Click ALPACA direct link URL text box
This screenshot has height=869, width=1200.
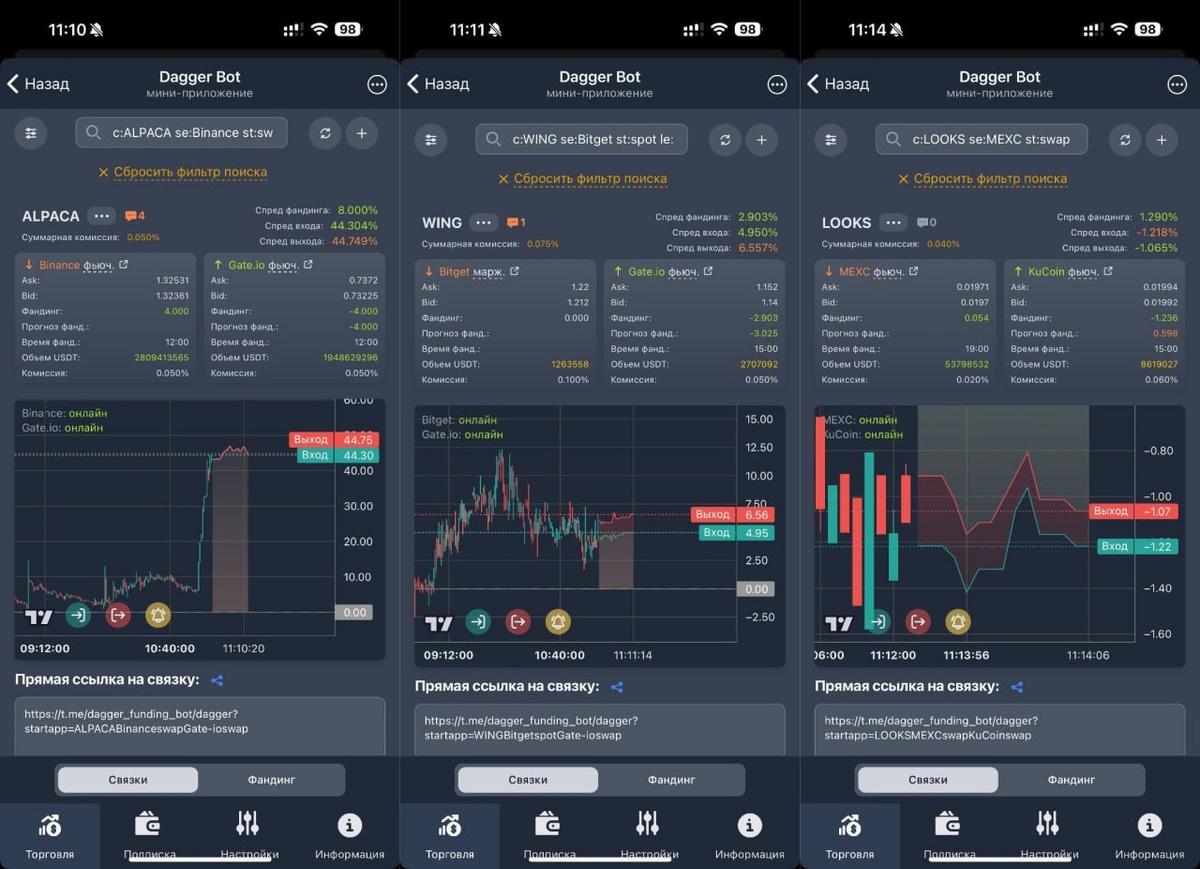[200, 725]
